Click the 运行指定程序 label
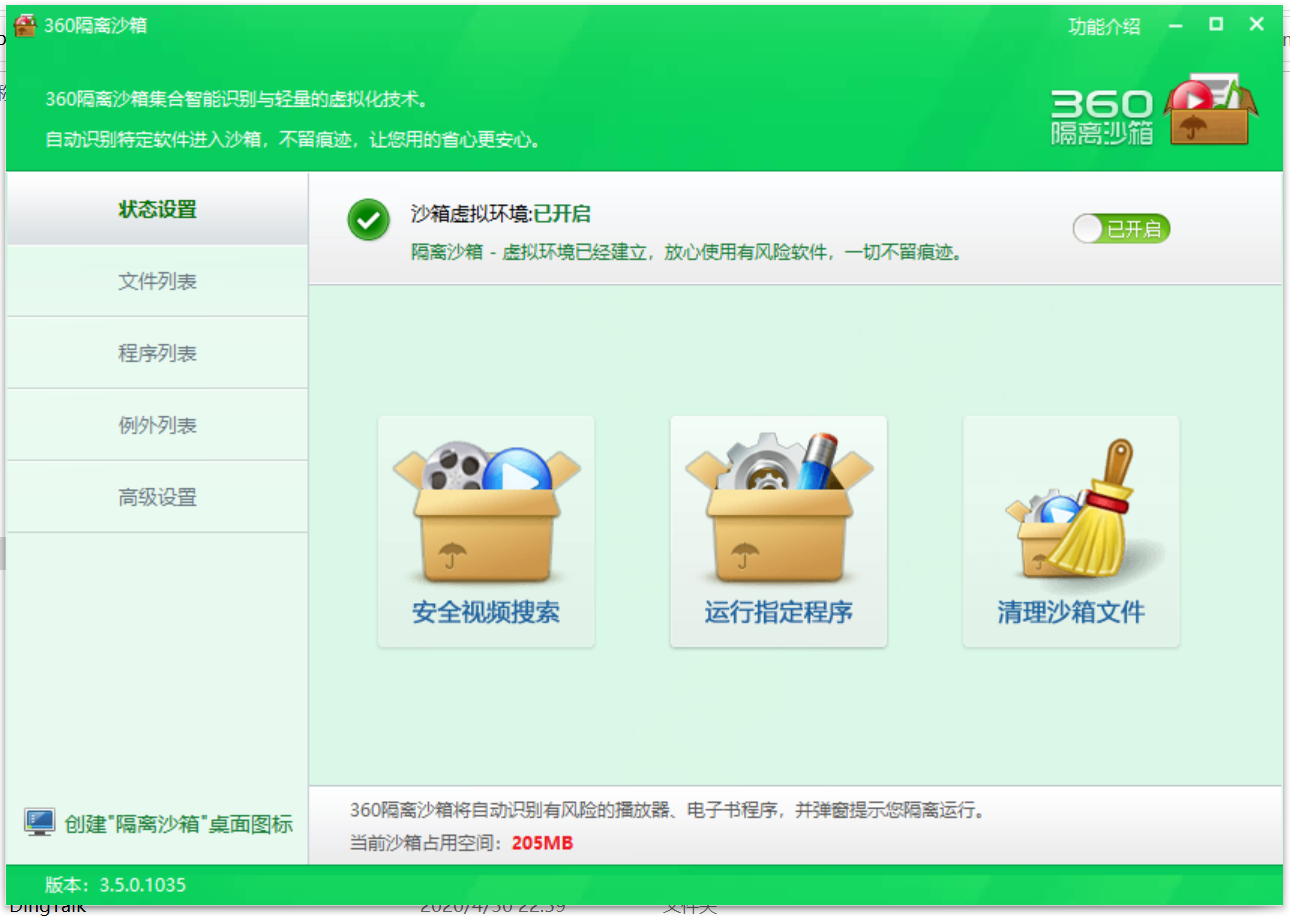Viewport: 1290px width, 918px height. (779, 612)
